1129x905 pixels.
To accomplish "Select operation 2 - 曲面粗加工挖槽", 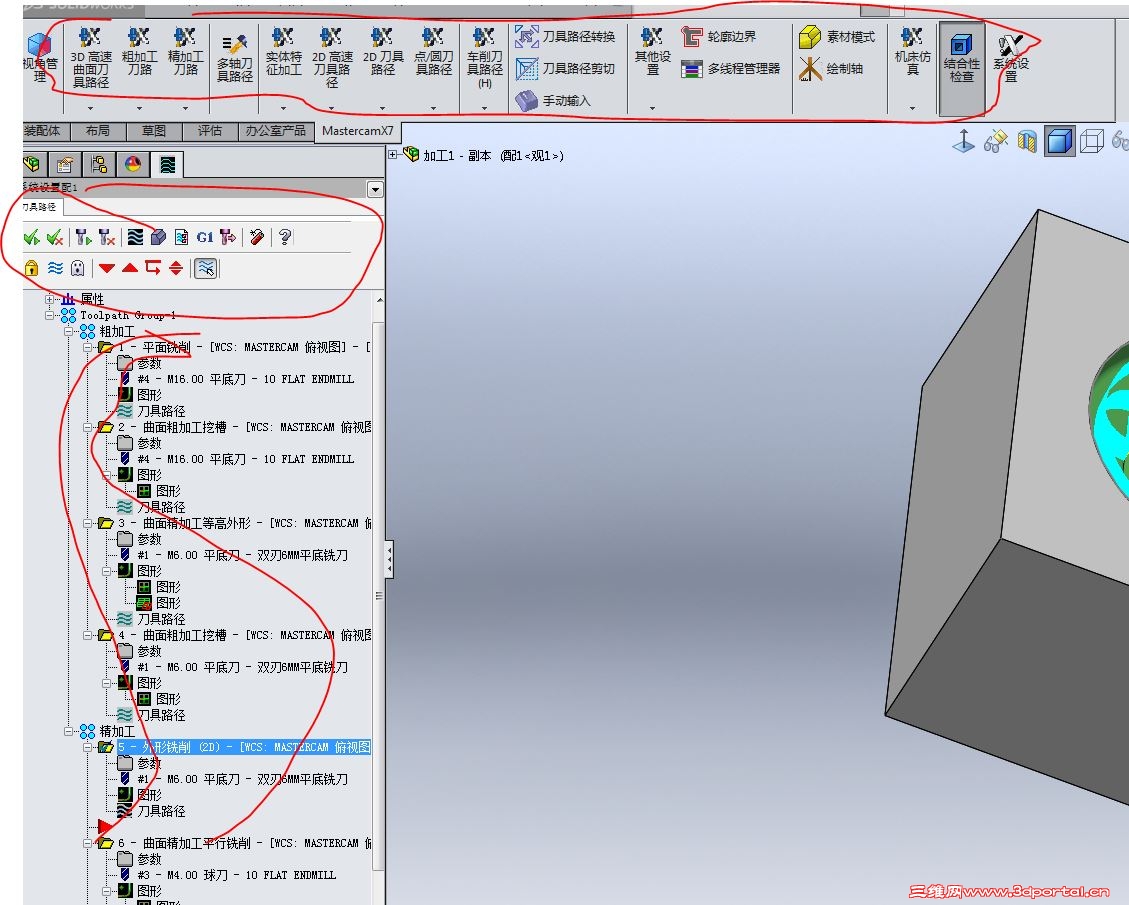I will click(245, 427).
